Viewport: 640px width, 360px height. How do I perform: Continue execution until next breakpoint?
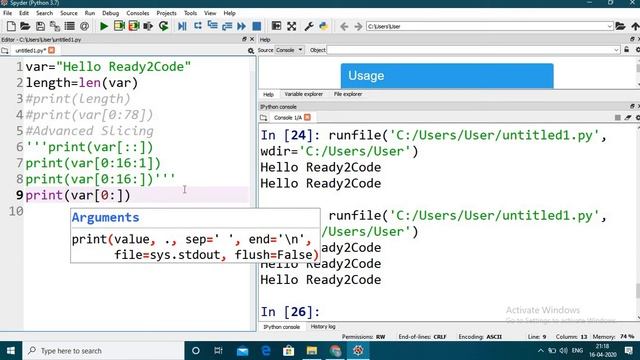(242, 26)
